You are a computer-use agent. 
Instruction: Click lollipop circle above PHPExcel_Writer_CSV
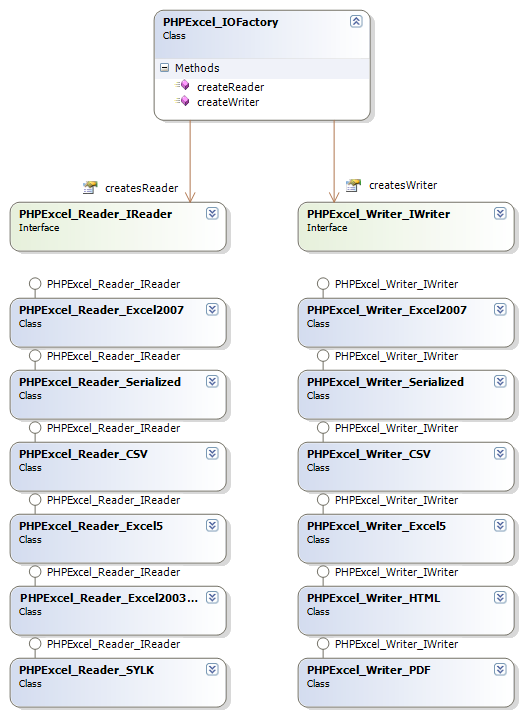pyautogui.click(x=323, y=428)
